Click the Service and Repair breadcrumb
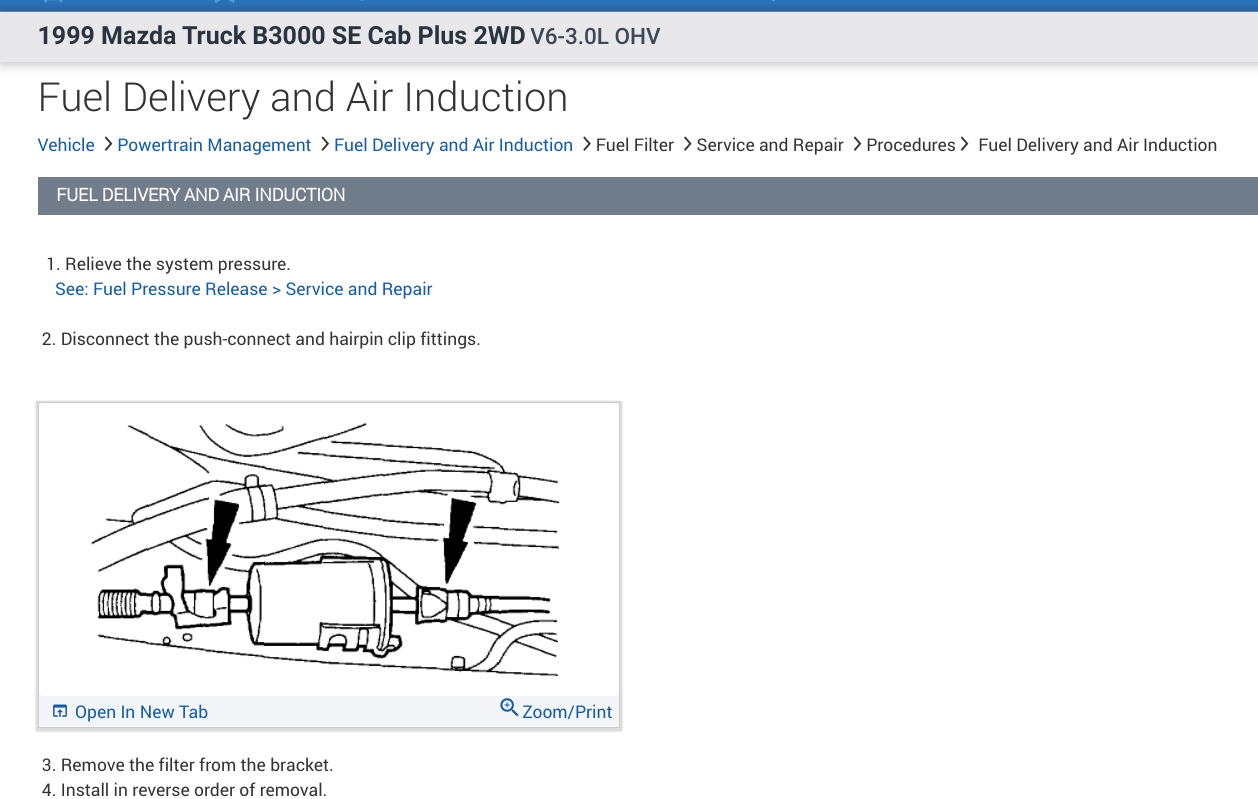This screenshot has height=799, width=1258. tap(770, 145)
